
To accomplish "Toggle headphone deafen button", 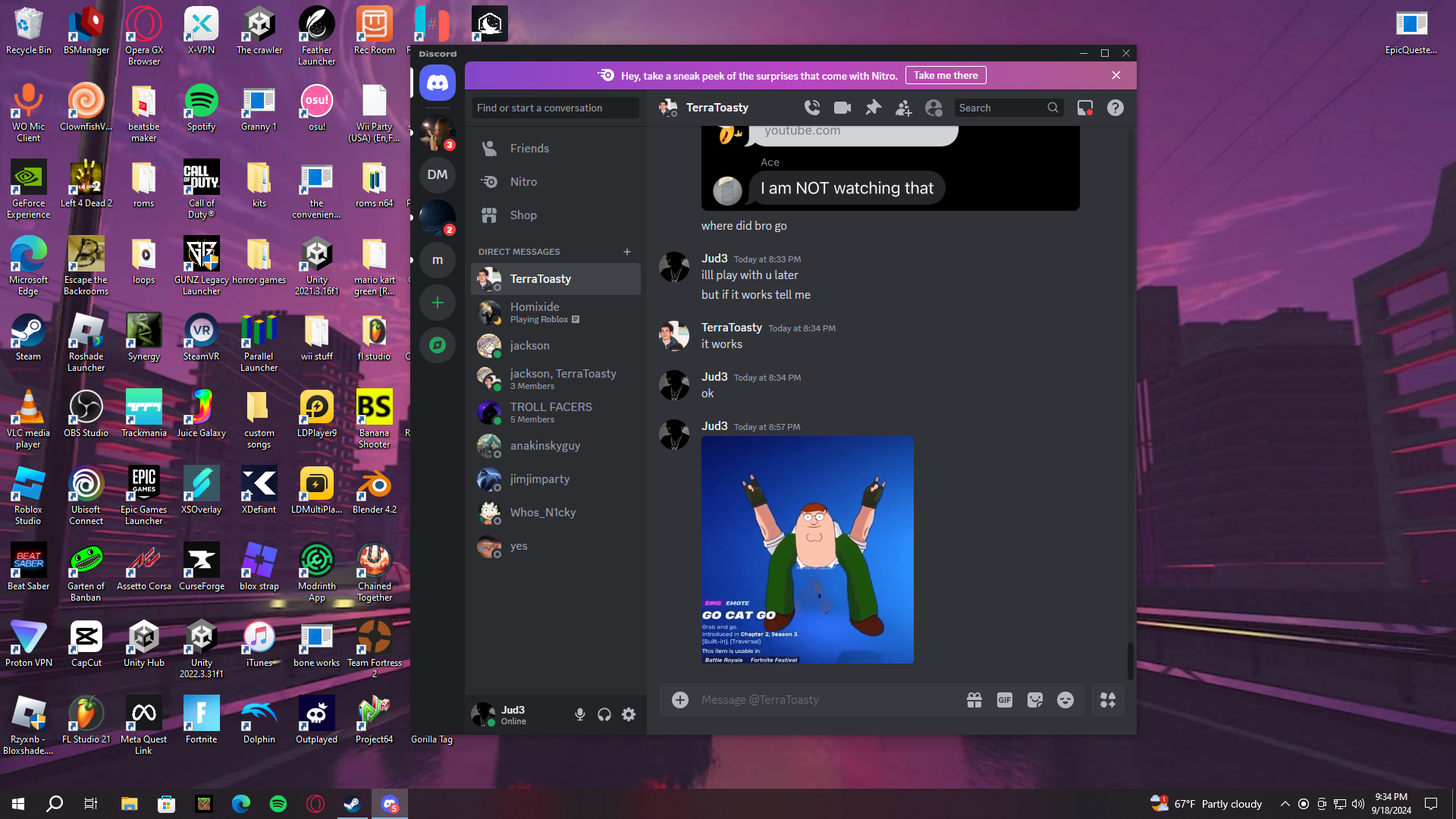I will [604, 714].
